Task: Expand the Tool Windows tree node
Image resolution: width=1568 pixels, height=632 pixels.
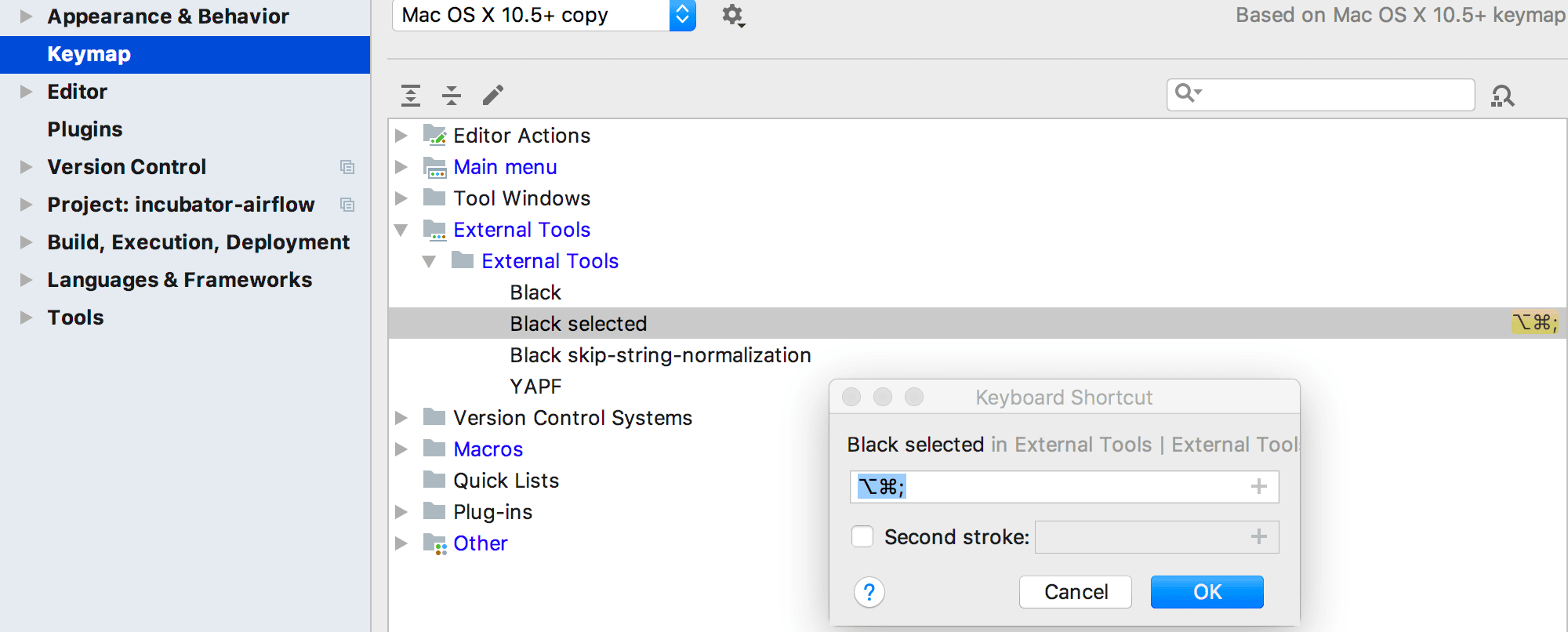Action: point(401,198)
